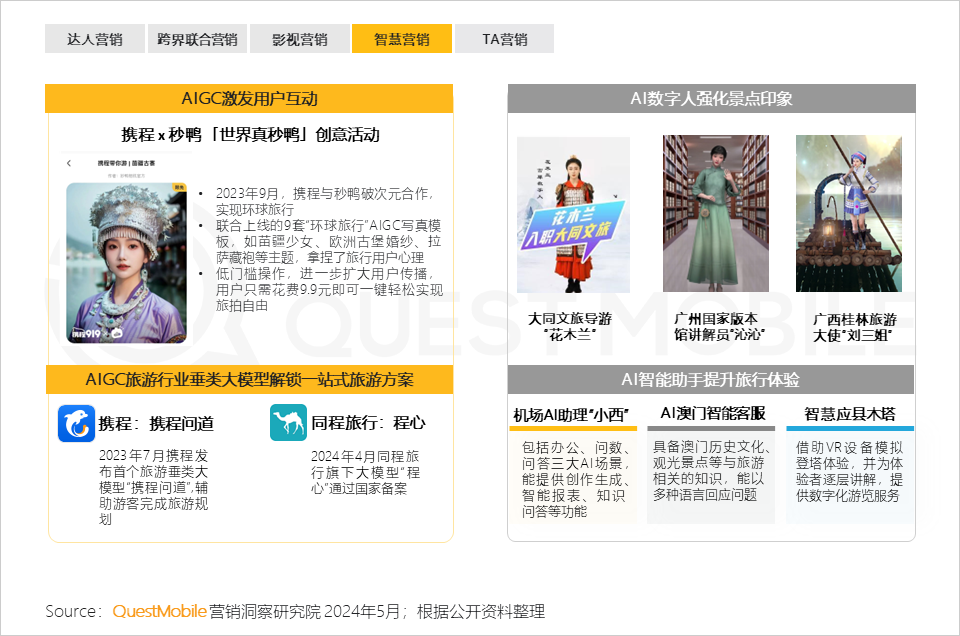Select the AI澳门智能客服 heading
Screen dimensions: 960x636
tap(713, 414)
